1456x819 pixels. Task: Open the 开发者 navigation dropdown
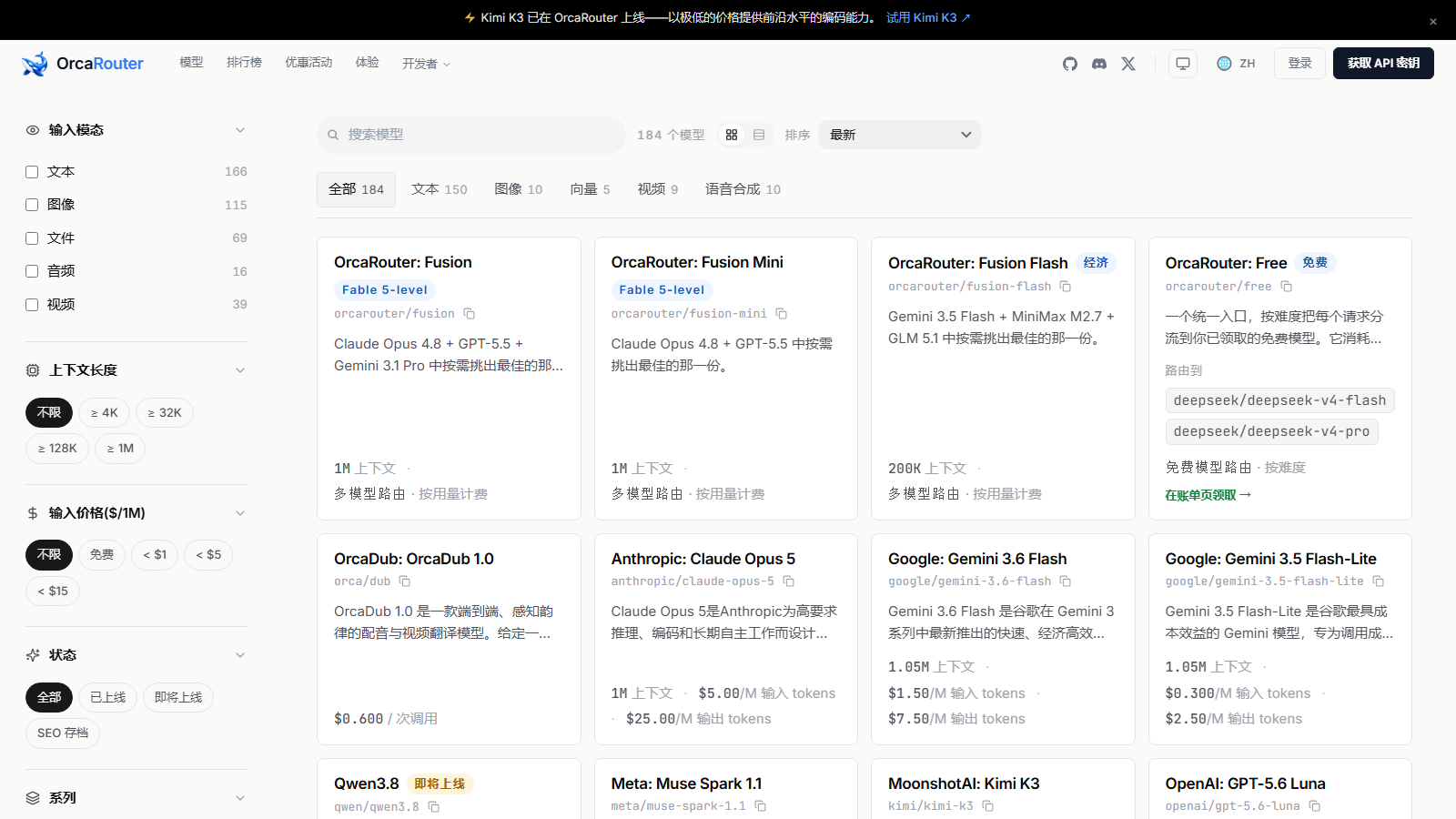pos(426,64)
